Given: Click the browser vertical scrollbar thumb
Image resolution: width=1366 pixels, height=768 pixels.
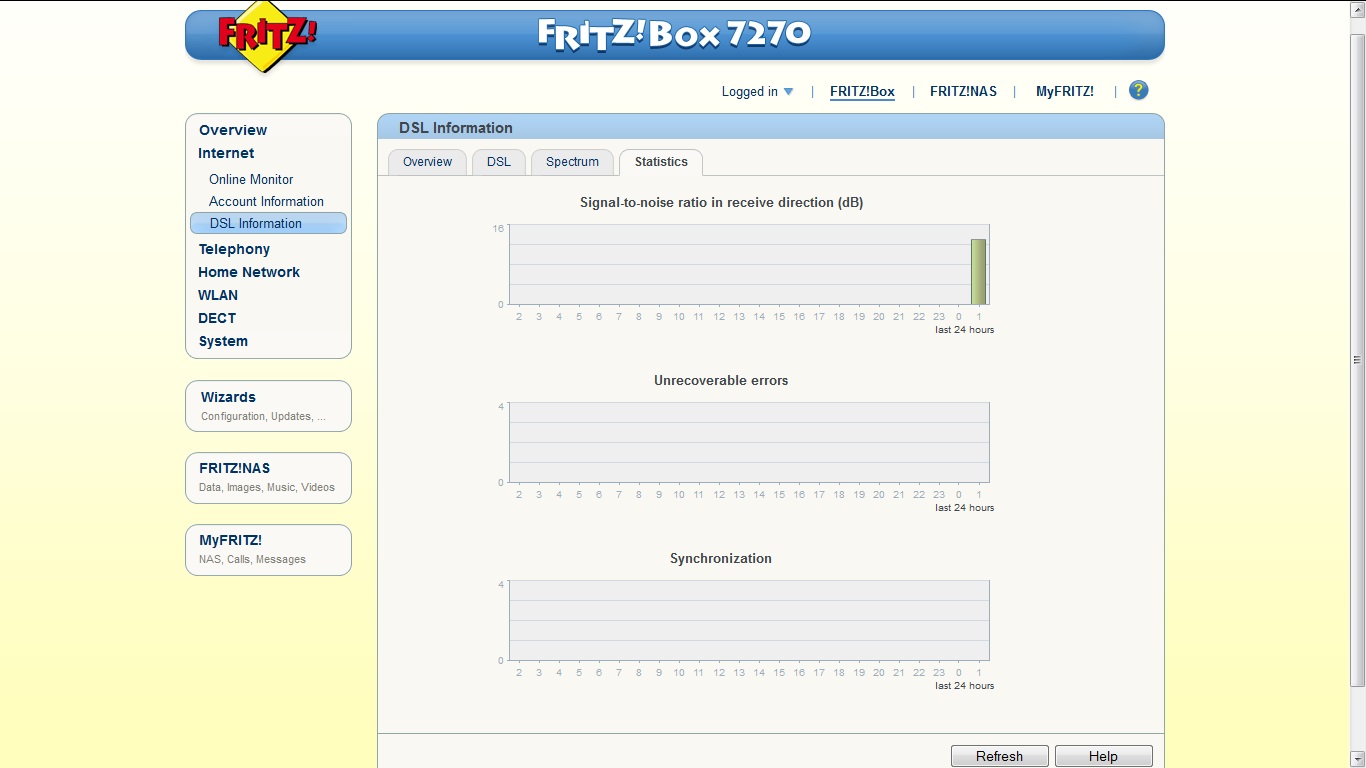Looking at the screenshot, I should coord(1357,360).
